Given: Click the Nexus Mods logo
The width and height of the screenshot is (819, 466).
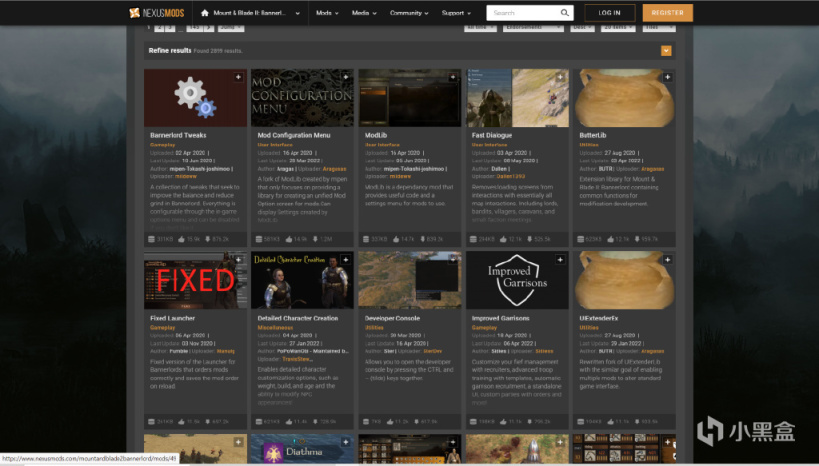Looking at the screenshot, I should 157,13.
